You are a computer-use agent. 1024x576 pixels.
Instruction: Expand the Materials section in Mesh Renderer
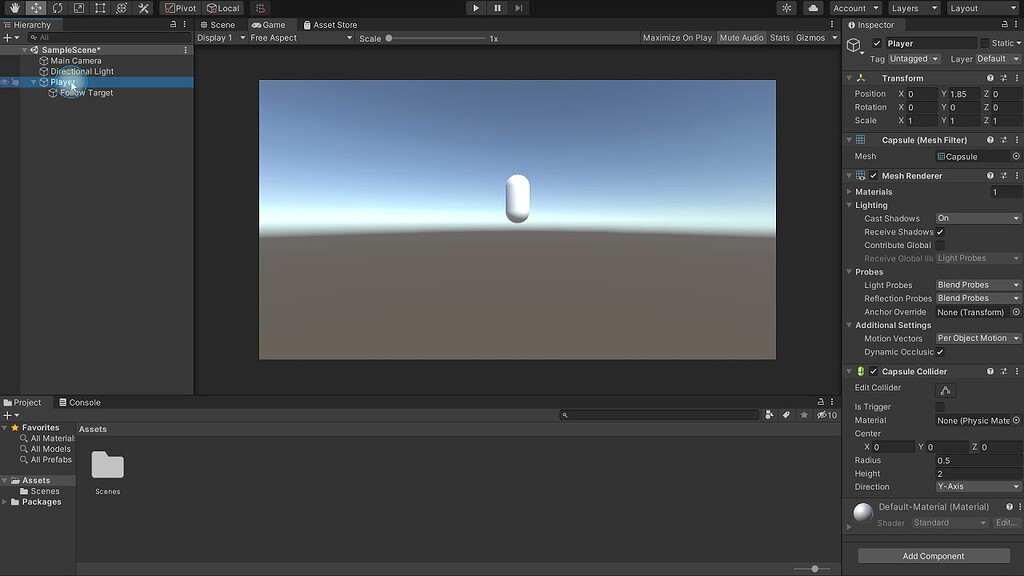point(850,191)
